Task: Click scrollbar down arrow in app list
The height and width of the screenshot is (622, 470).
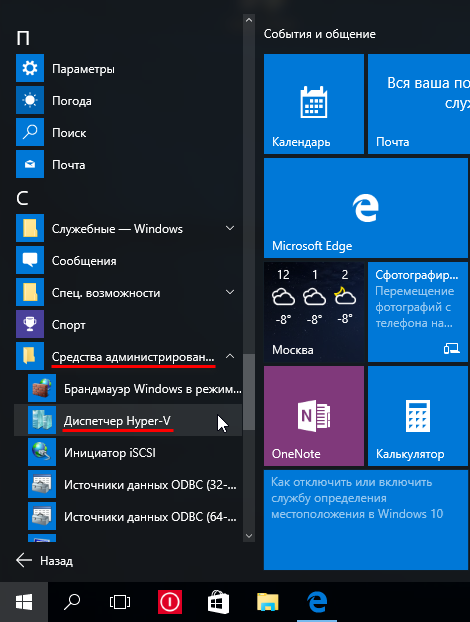Action: (x=249, y=536)
